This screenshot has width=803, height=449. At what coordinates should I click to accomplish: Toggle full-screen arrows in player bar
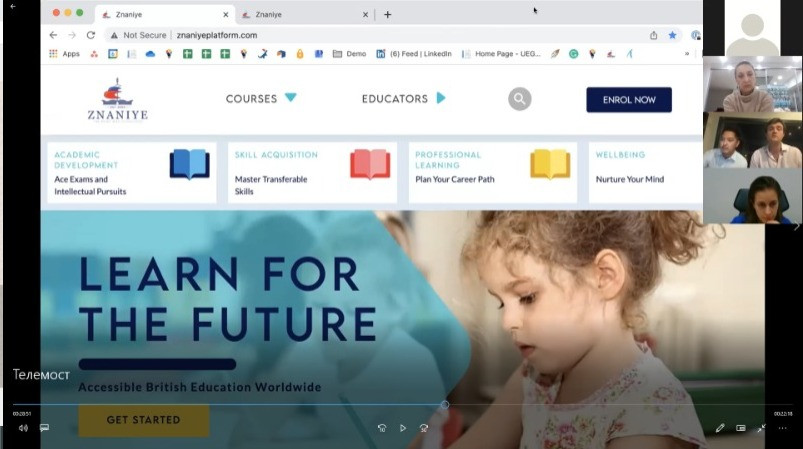(762, 428)
